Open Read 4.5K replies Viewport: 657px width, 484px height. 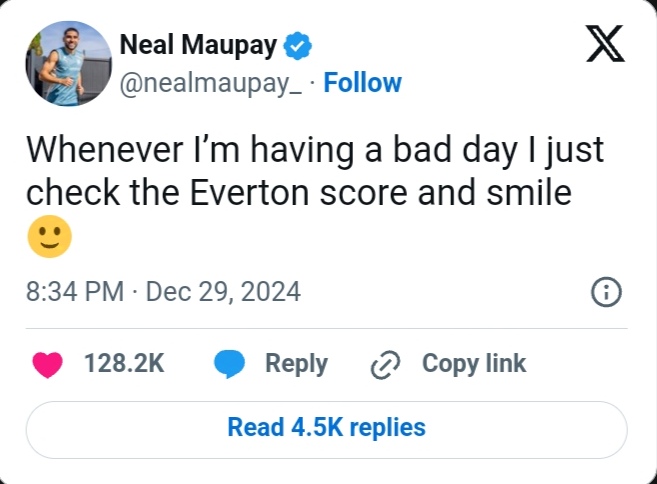click(326, 428)
